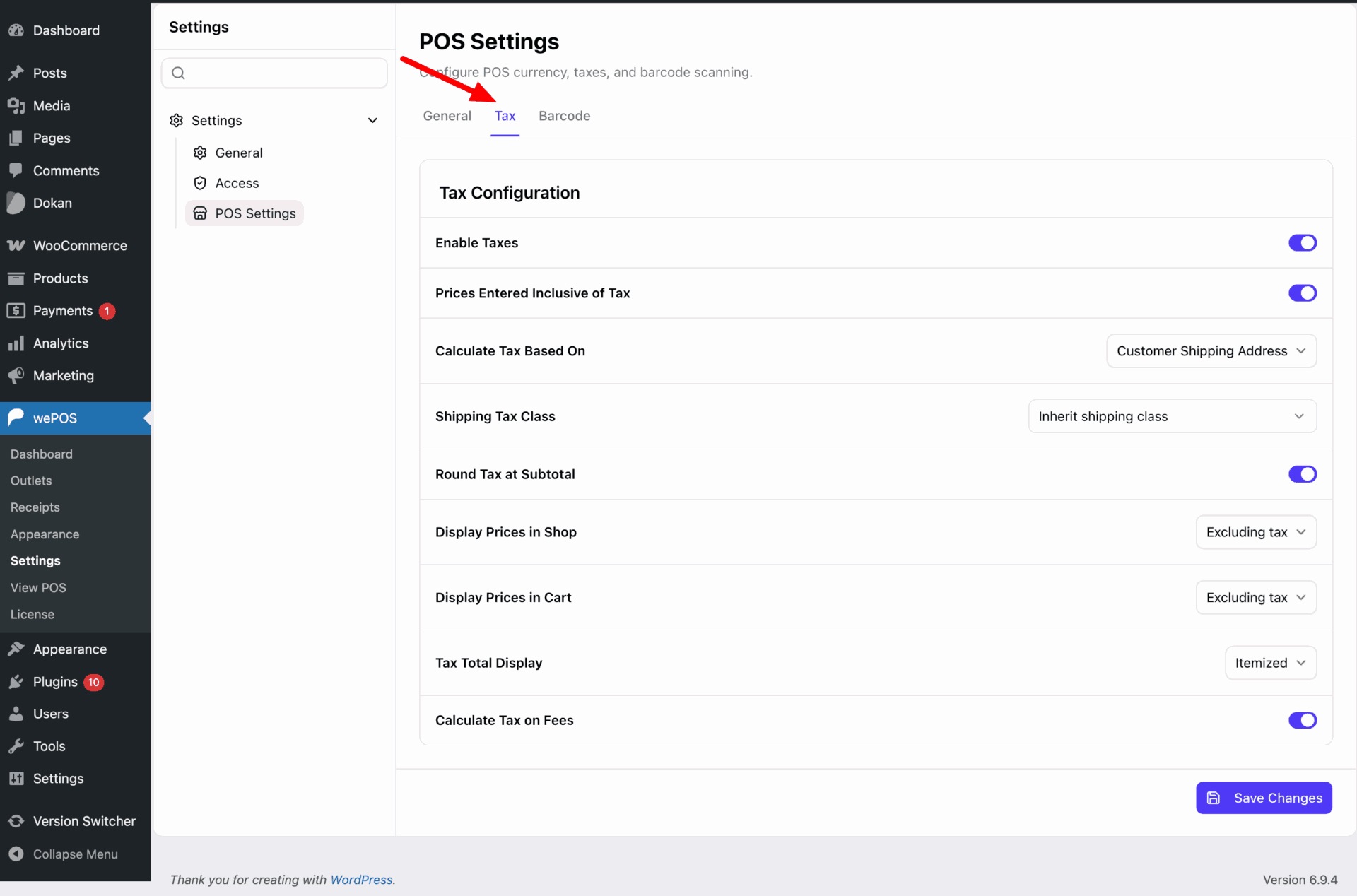1357x896 pixels.
Task: Click the Collapse Menu arrow icon
Action: click(x=16, y=854)
